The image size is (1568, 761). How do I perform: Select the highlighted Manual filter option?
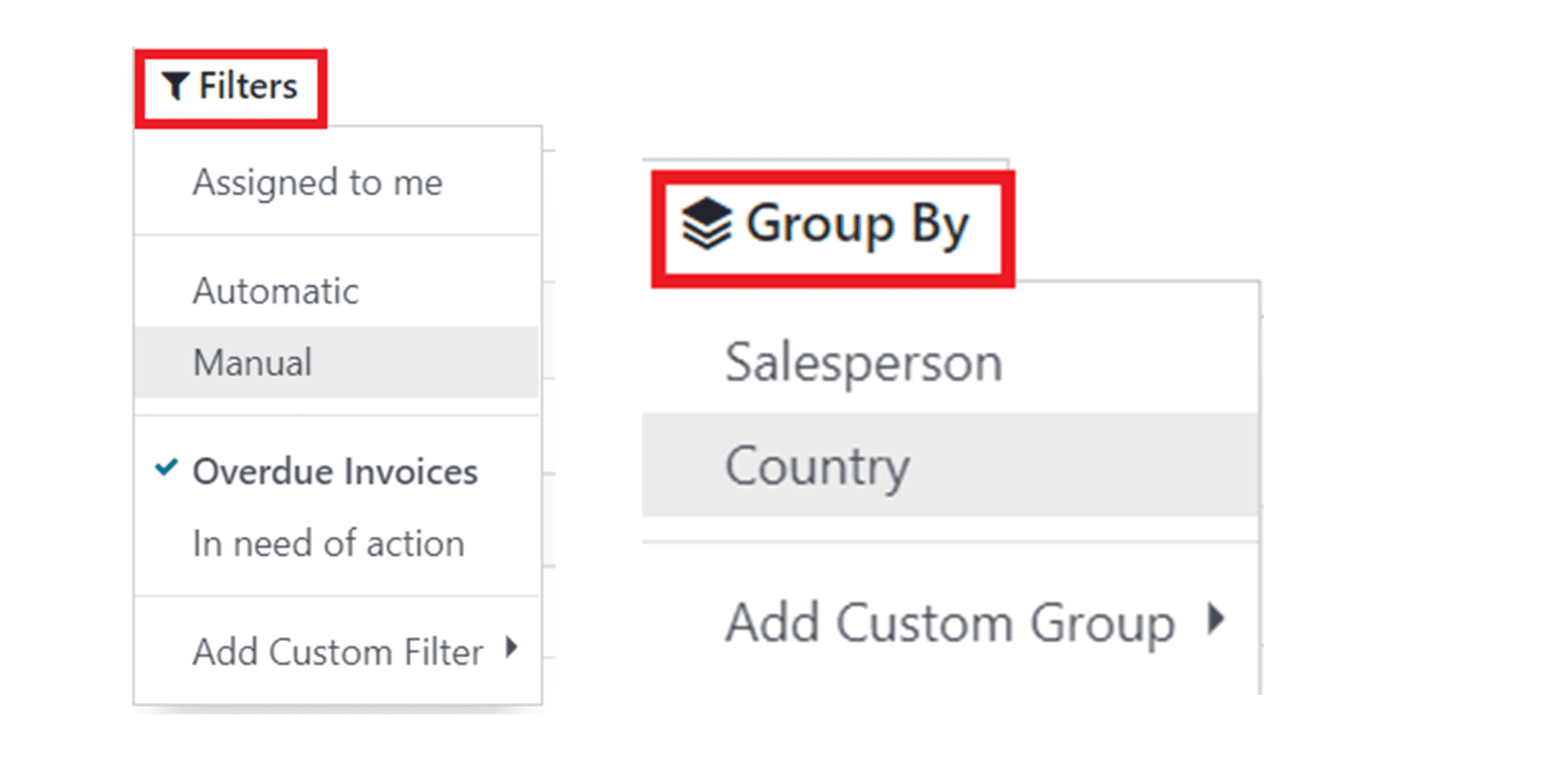coord(252,363)
